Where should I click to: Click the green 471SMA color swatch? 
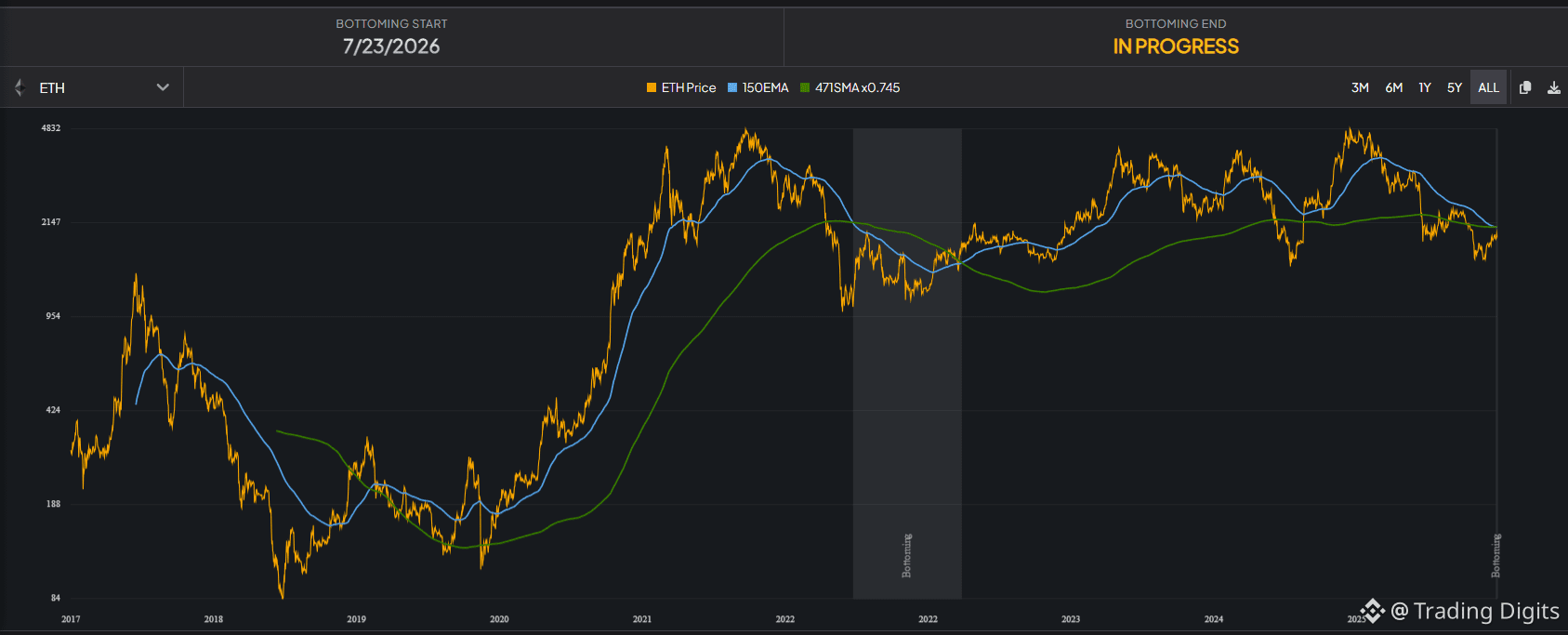805,87
